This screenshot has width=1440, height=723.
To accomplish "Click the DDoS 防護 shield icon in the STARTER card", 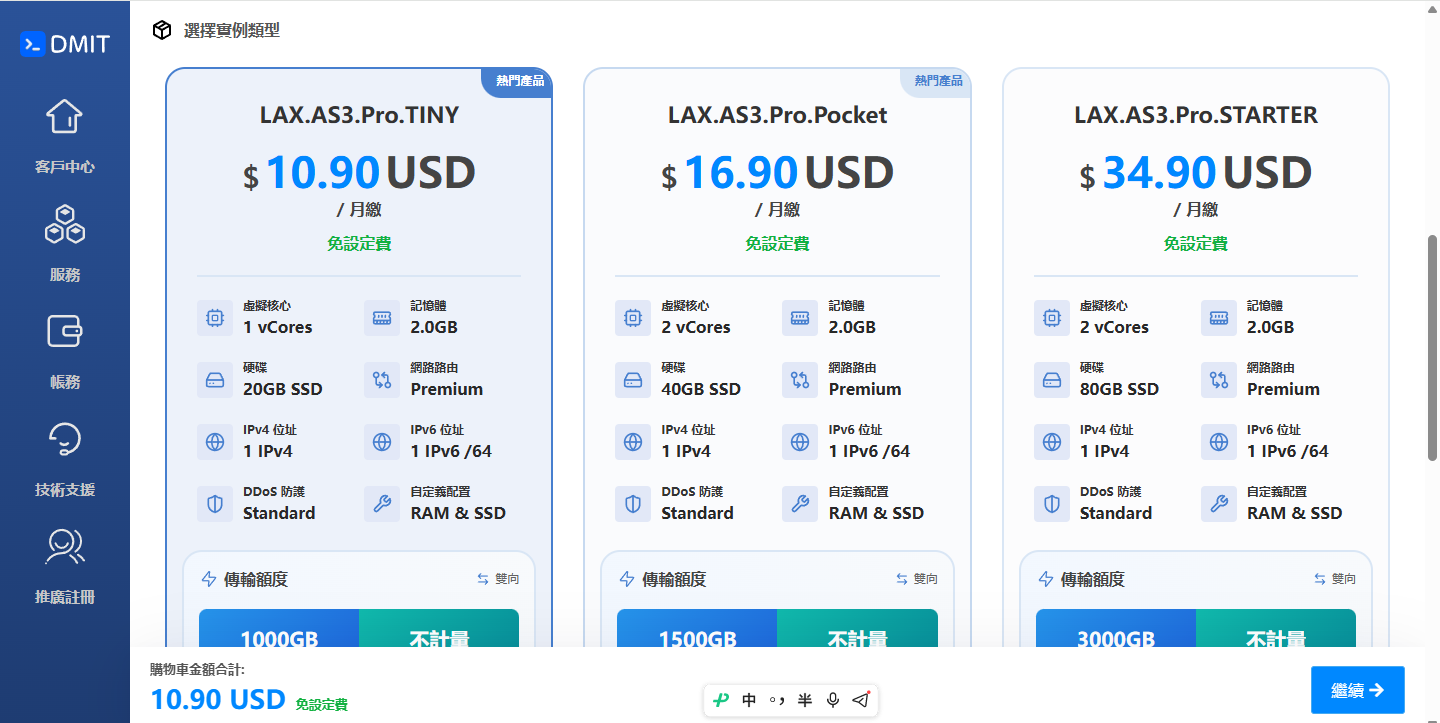I will 1051,504.
